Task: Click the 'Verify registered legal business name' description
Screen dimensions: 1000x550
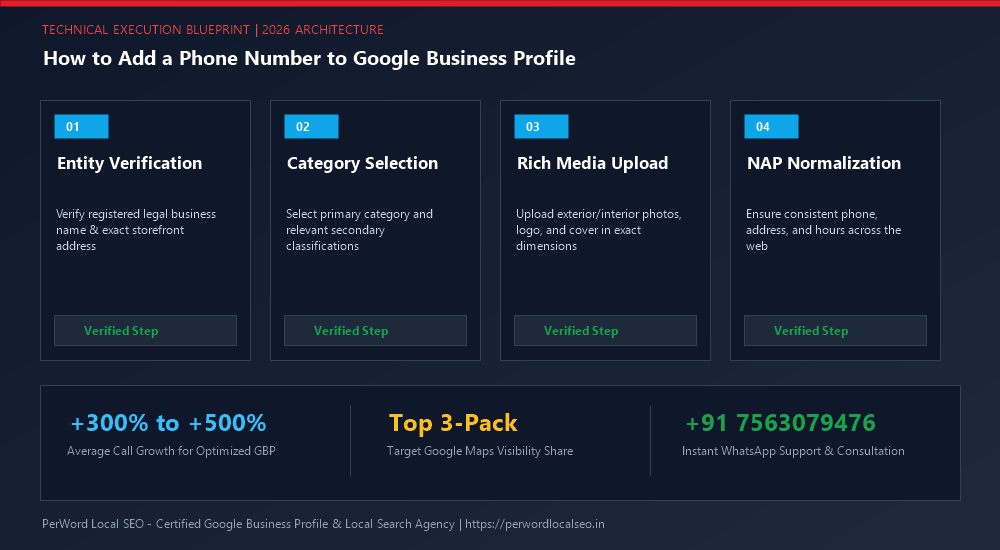Action: pos(136,230)
